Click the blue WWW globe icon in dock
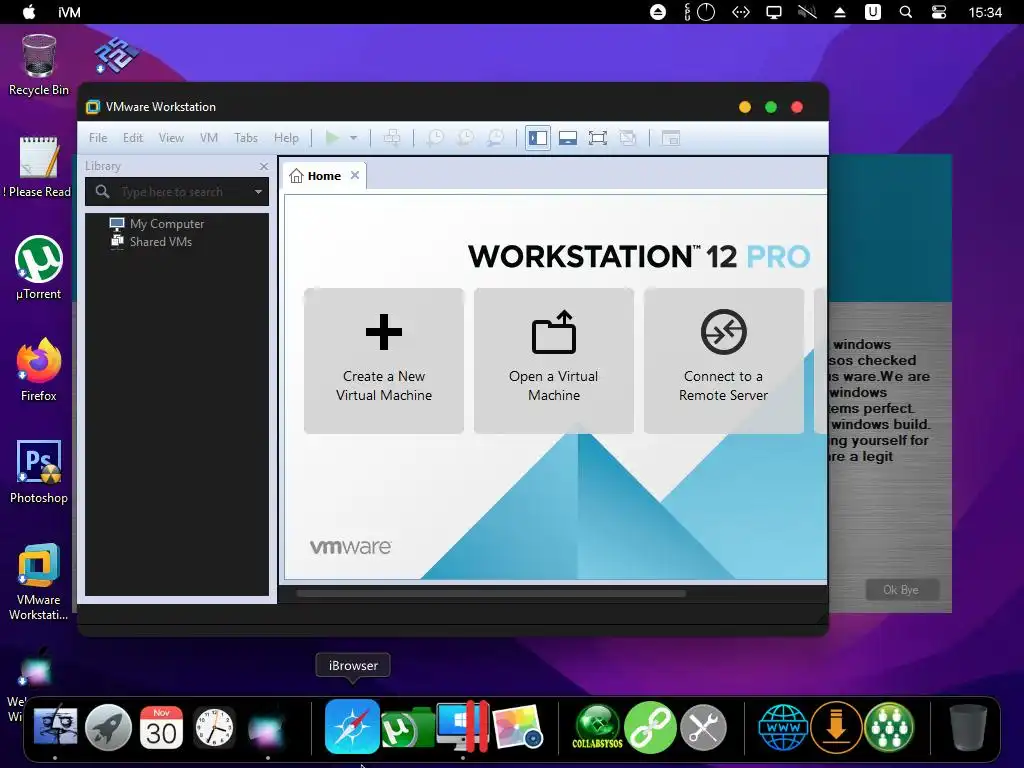This screenshot has width=1024, height=768. (x=782, y=727)
